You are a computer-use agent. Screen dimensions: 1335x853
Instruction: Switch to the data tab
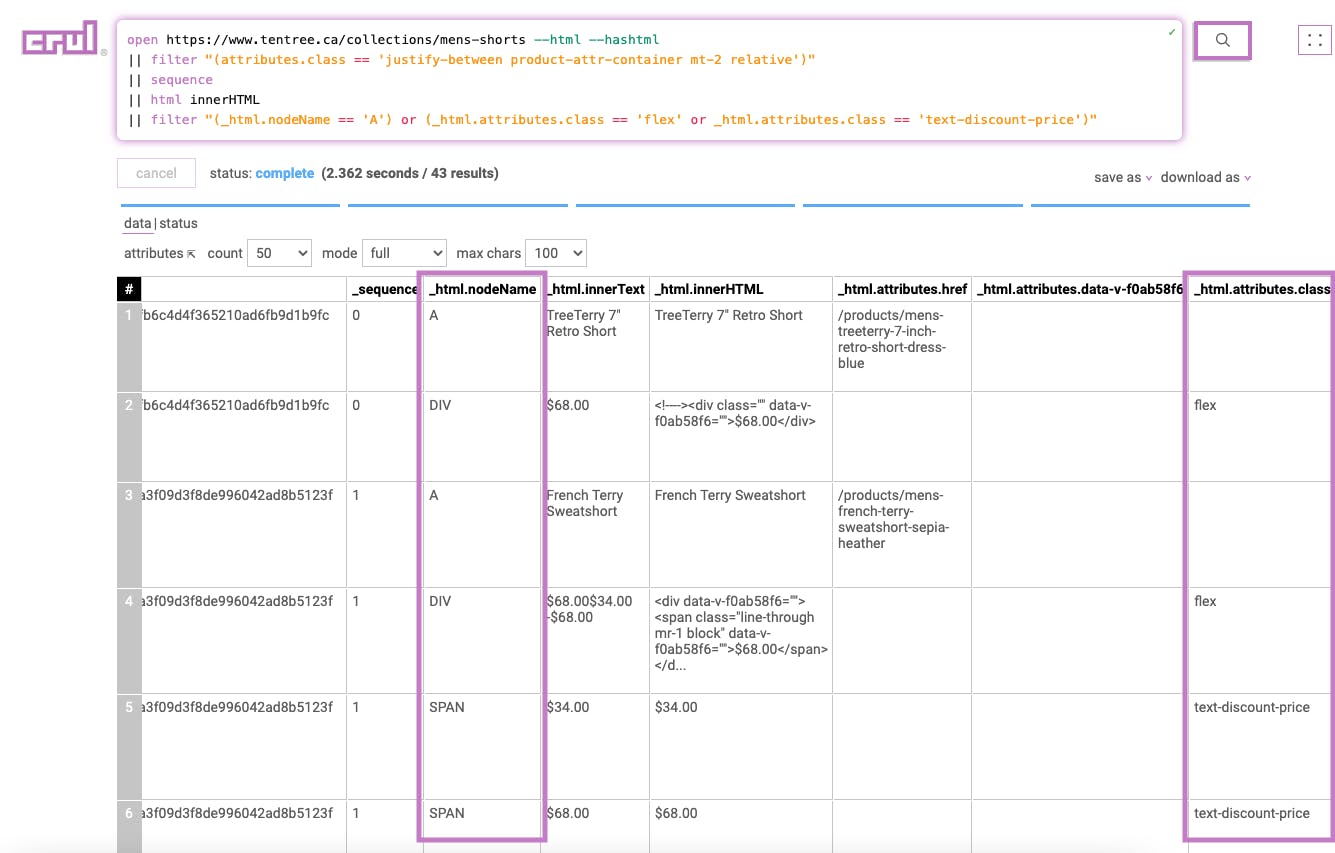[x=138, y=223]
